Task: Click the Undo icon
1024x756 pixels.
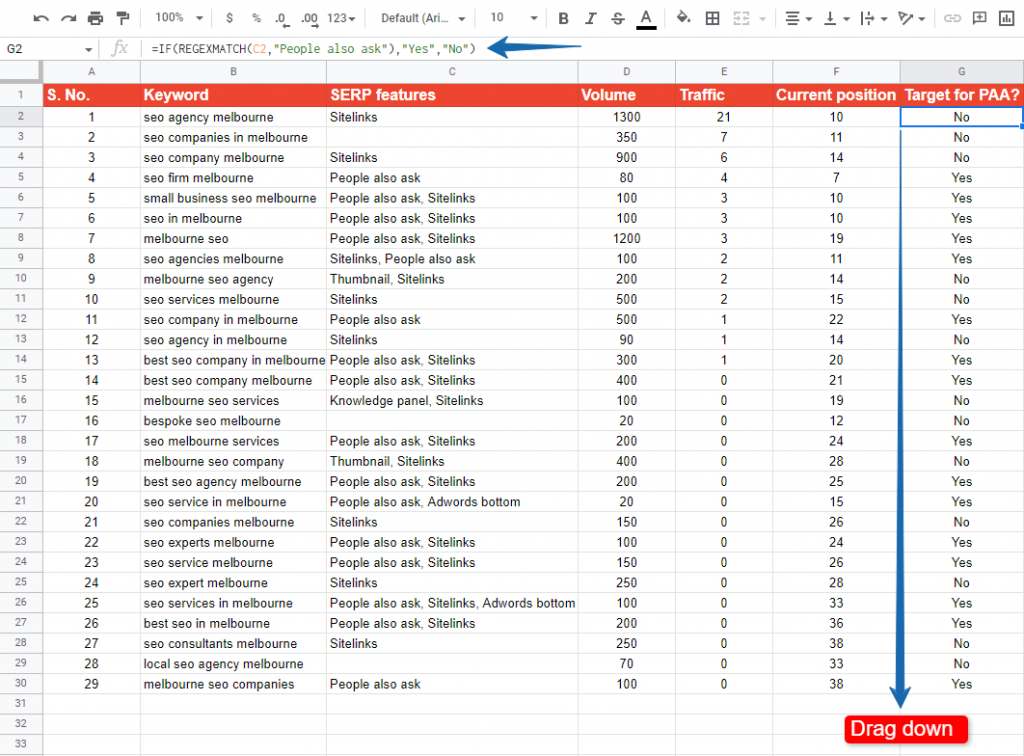Action: (x=40, y=18)
